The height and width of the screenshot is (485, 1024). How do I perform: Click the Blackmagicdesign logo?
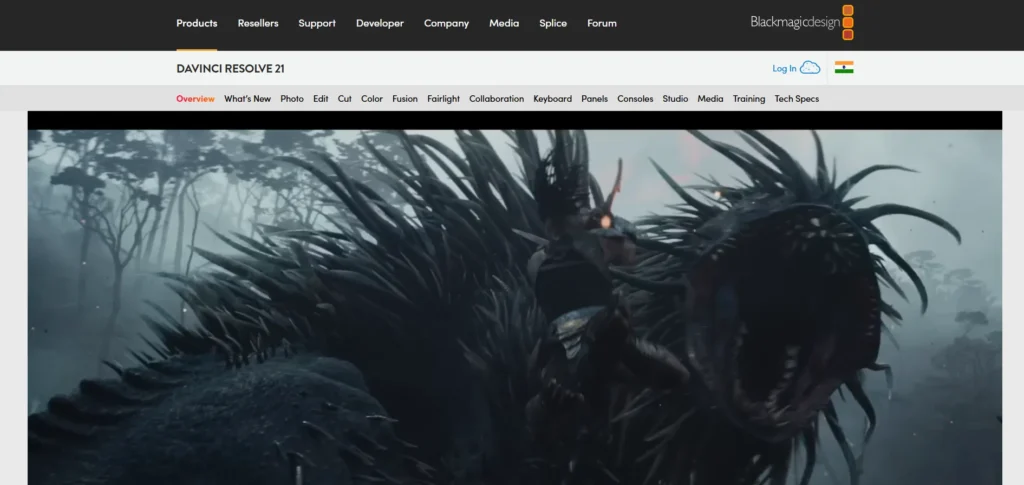tap(802, 23)
